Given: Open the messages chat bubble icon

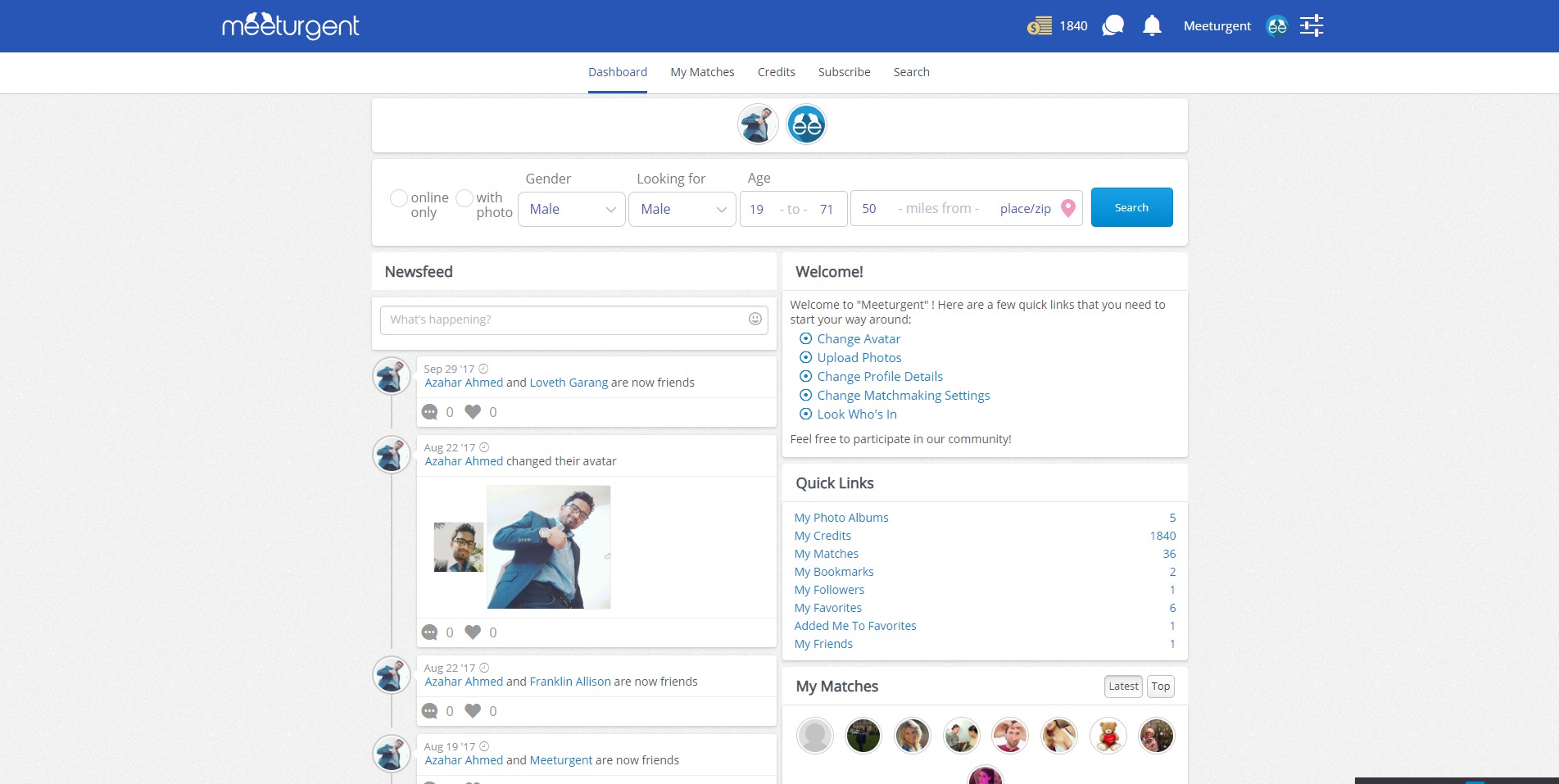Looking at the screenshot, I should (x=1113, y=26).
